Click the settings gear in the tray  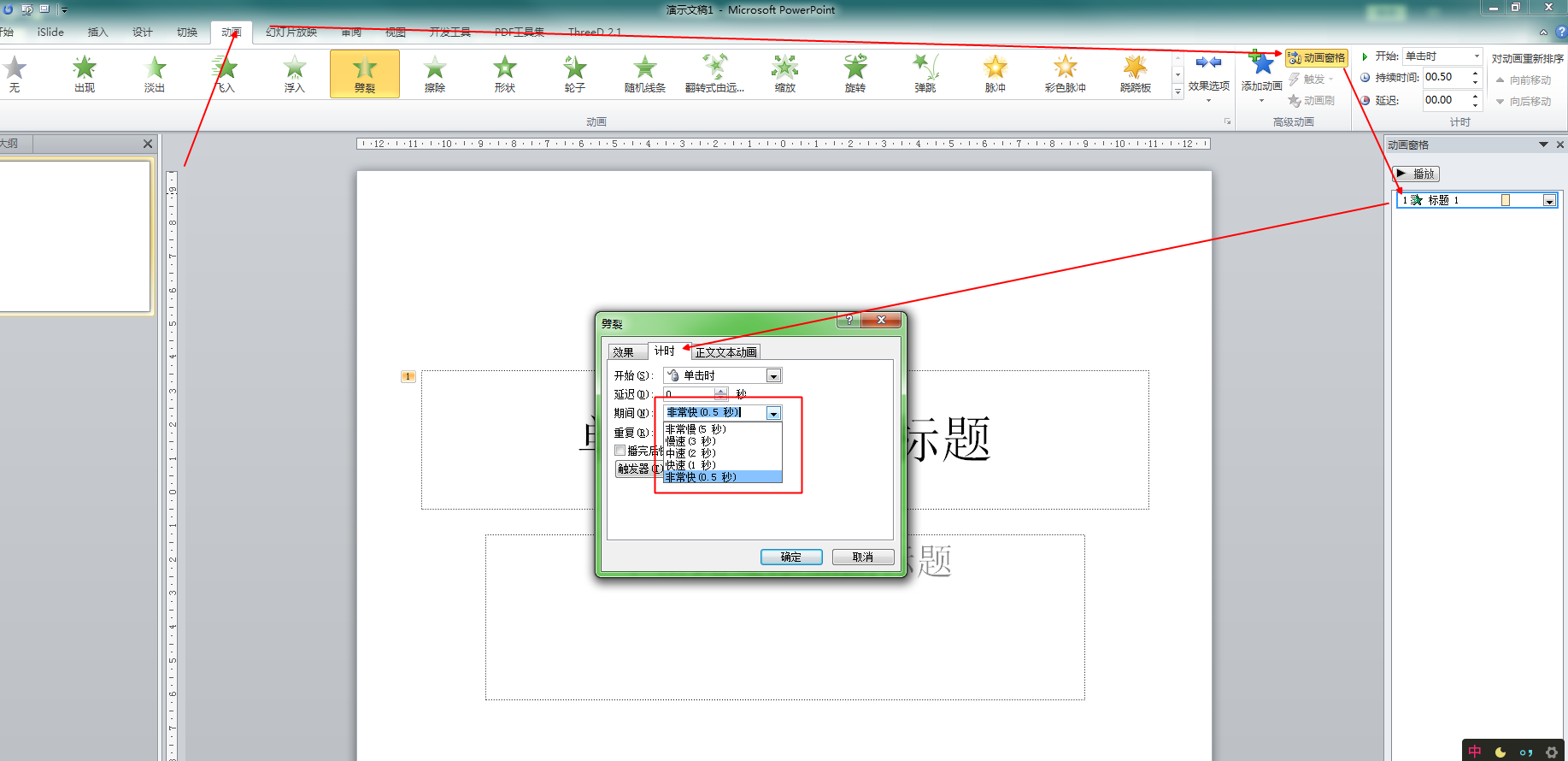1552,752
